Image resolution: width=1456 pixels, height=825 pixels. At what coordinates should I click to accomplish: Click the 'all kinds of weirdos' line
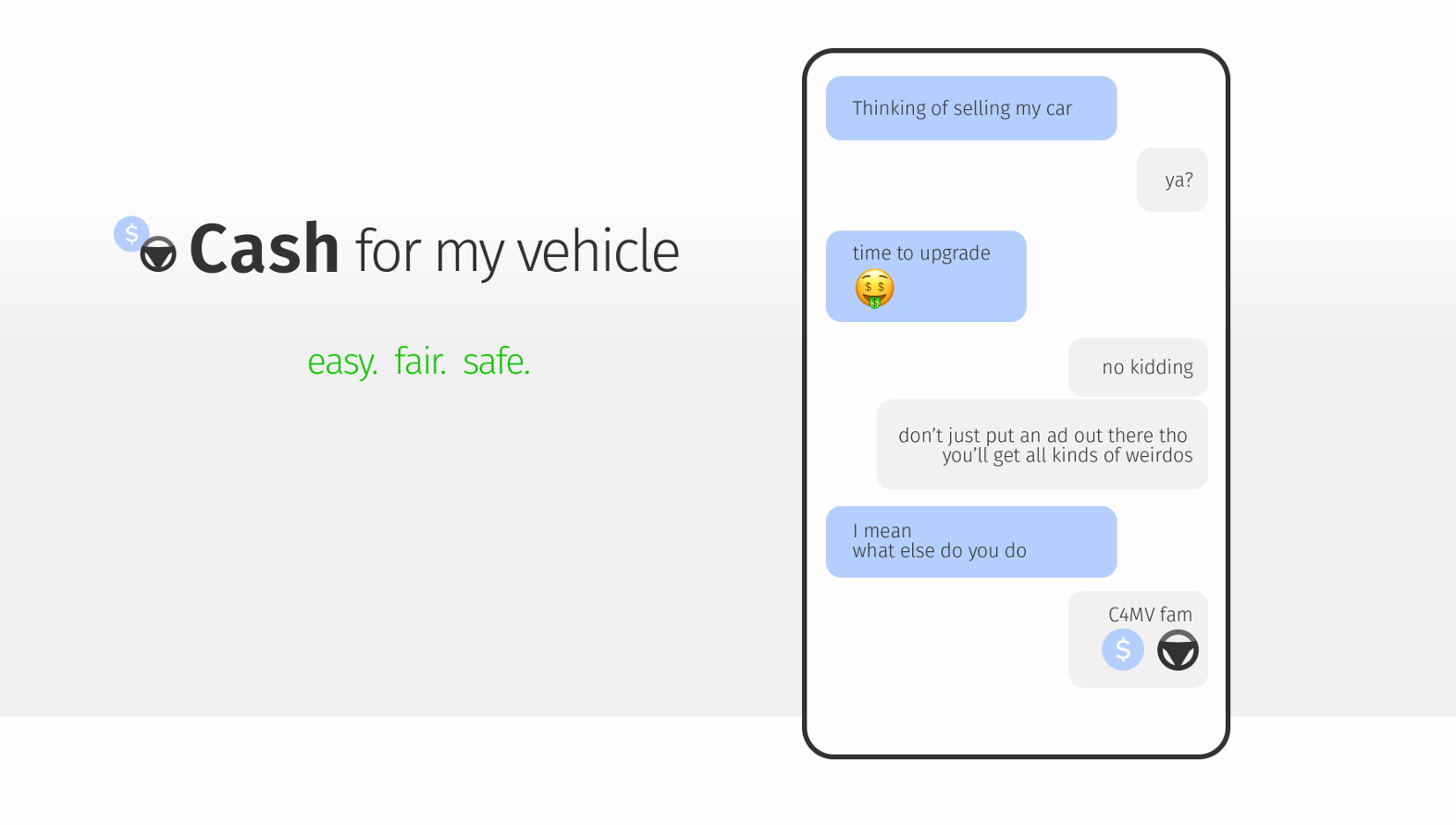click(x=1067, y=455)
